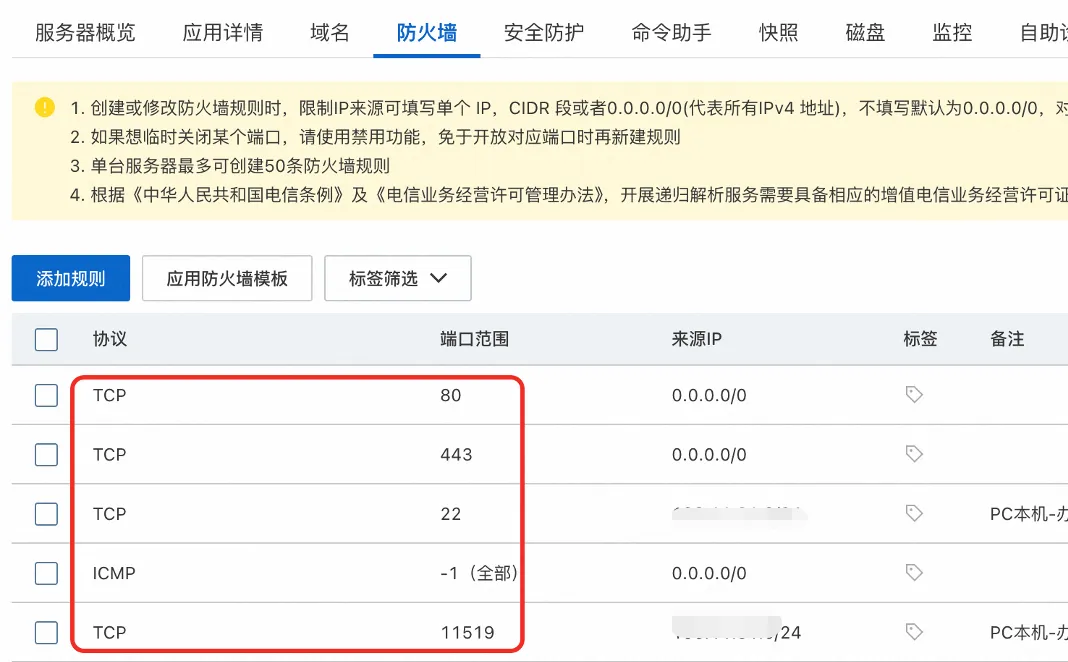Switch to the 服务器概览 tab
This screenshot has height=662, width=1068.
[x=85, y=32]
